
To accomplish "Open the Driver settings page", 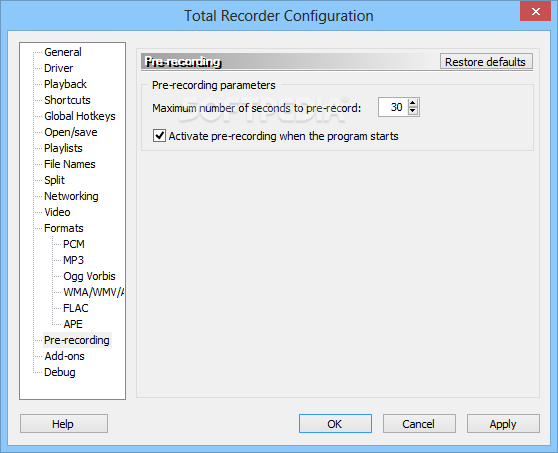I will pyautogui.click(x=58, y=68).
